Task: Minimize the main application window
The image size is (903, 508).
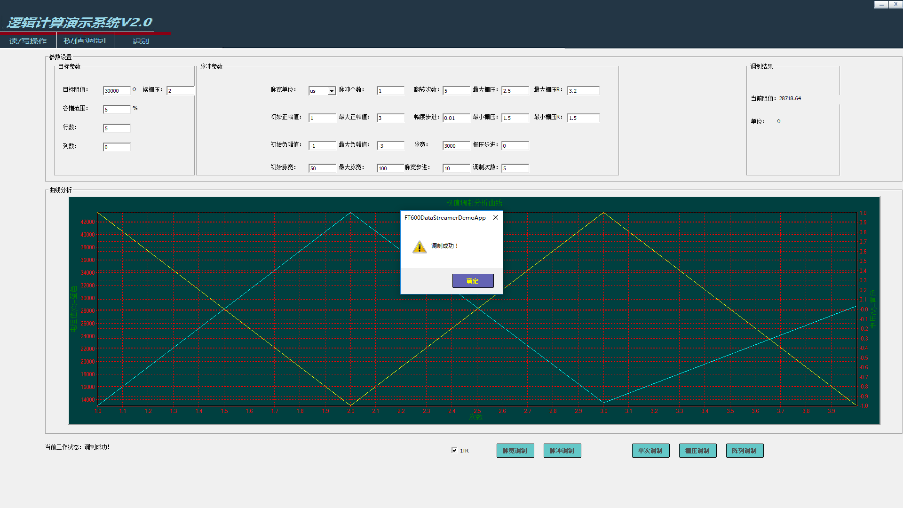Action: [x=881, y=5]
